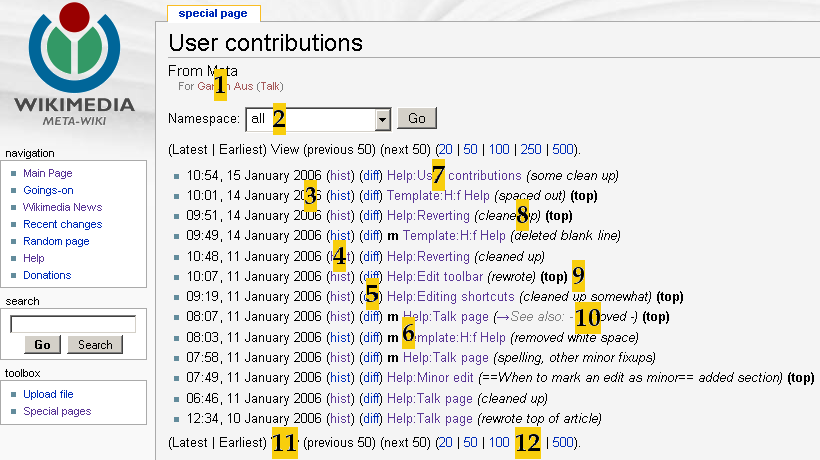The width and height of the screenshot is (820, 460).
Task: Show 500 entries in top pager
Action: point(563,150)
